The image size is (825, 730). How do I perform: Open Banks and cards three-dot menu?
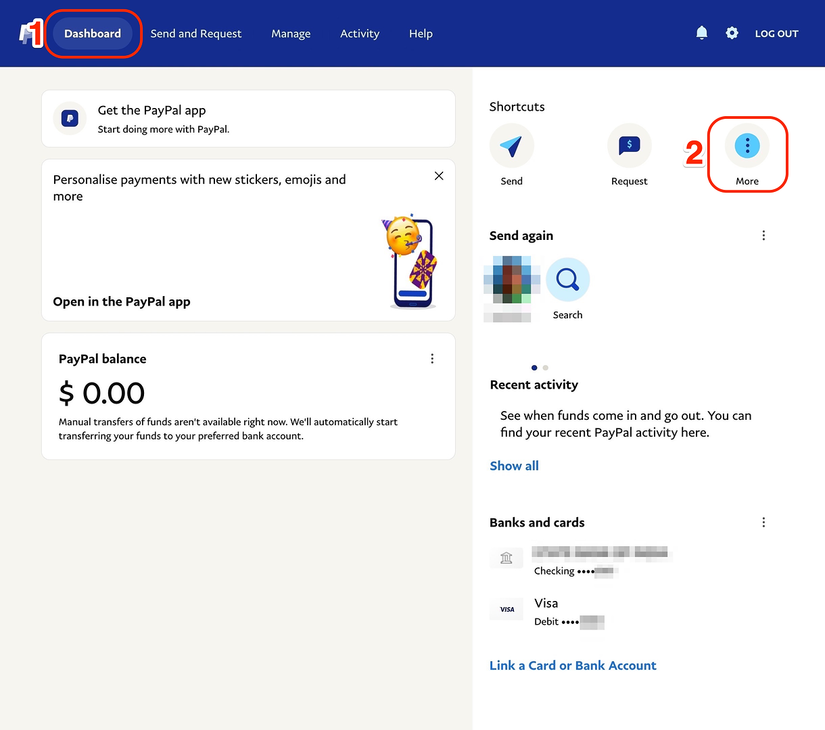point(763,522)
